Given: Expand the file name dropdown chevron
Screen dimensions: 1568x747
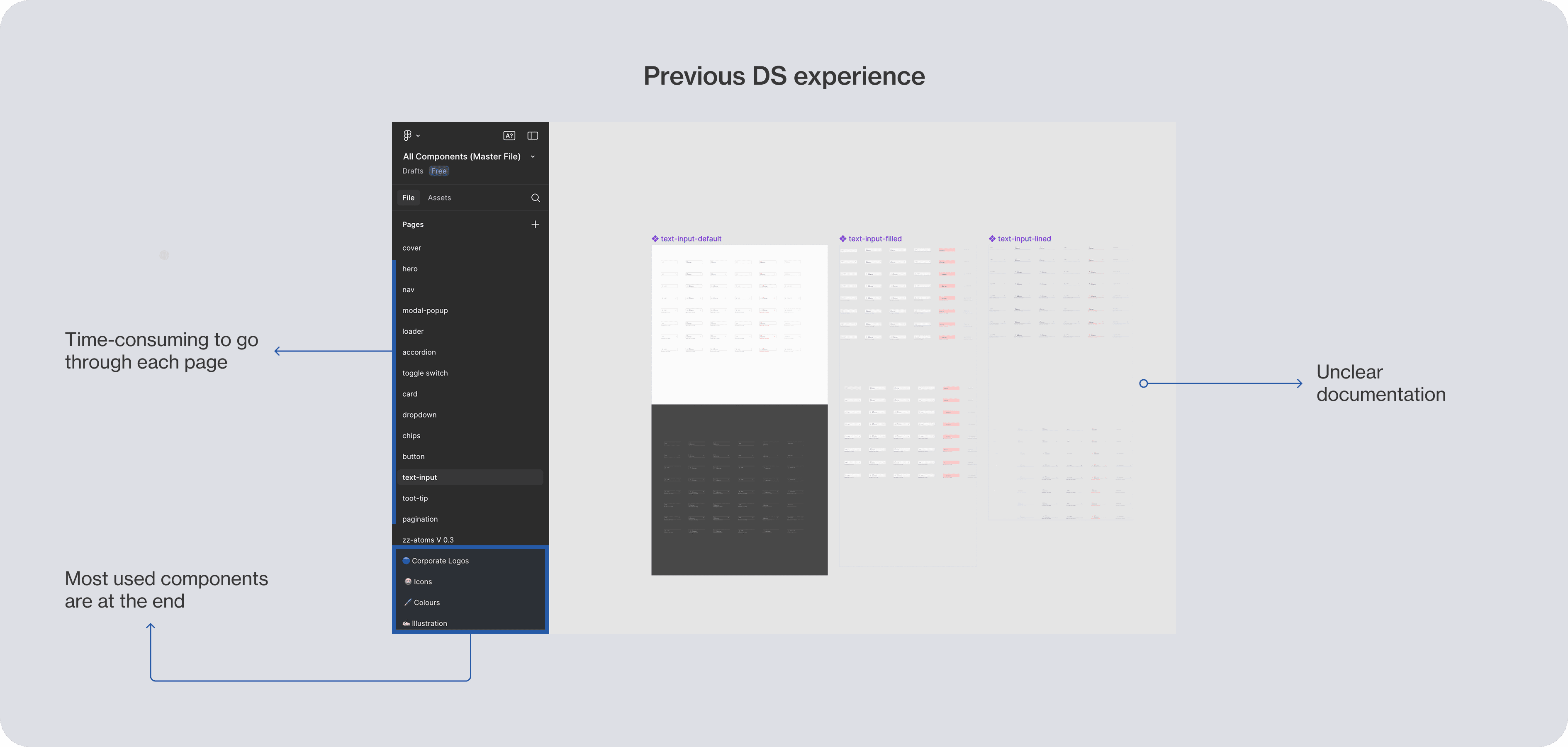Looking at the screenshot, I should pos(533,156).
